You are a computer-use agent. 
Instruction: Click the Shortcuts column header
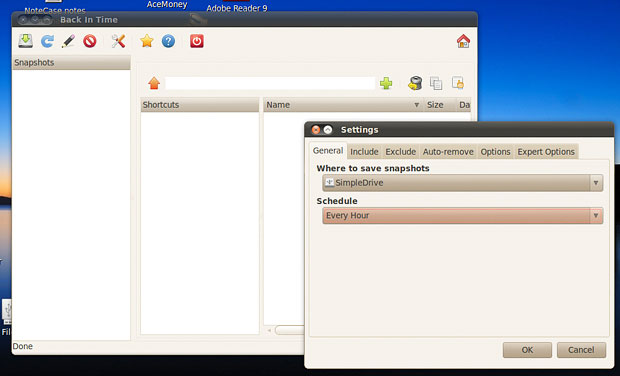[200, 105]
